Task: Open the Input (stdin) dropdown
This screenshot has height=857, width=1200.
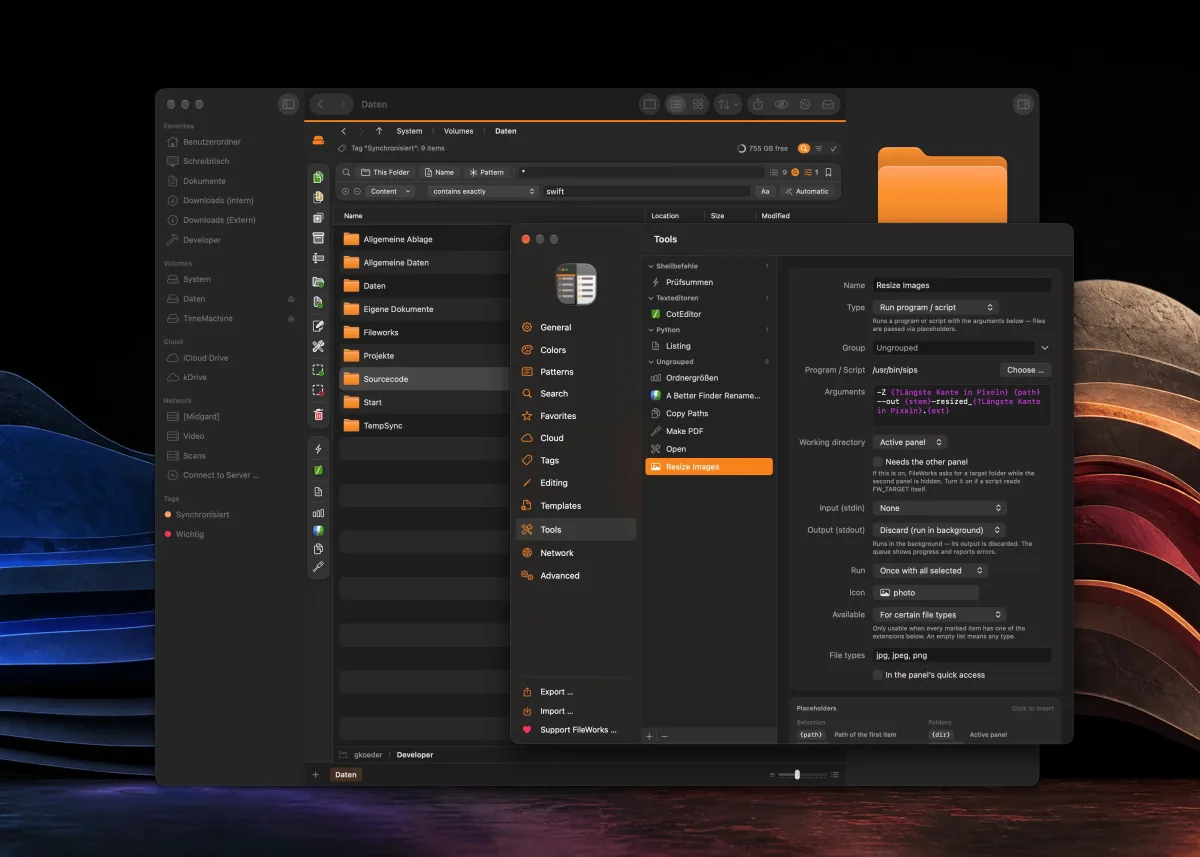Action: point(939,508)
